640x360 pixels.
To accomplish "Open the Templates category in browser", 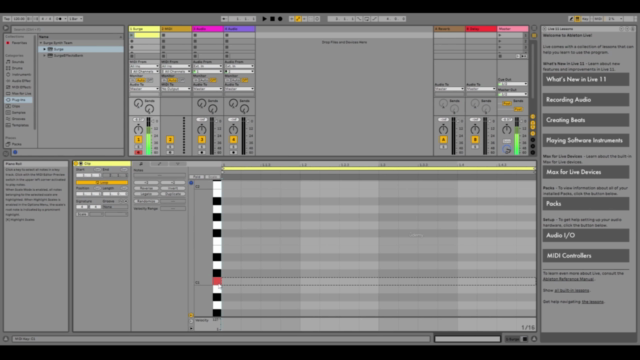I will click(18, 125).
